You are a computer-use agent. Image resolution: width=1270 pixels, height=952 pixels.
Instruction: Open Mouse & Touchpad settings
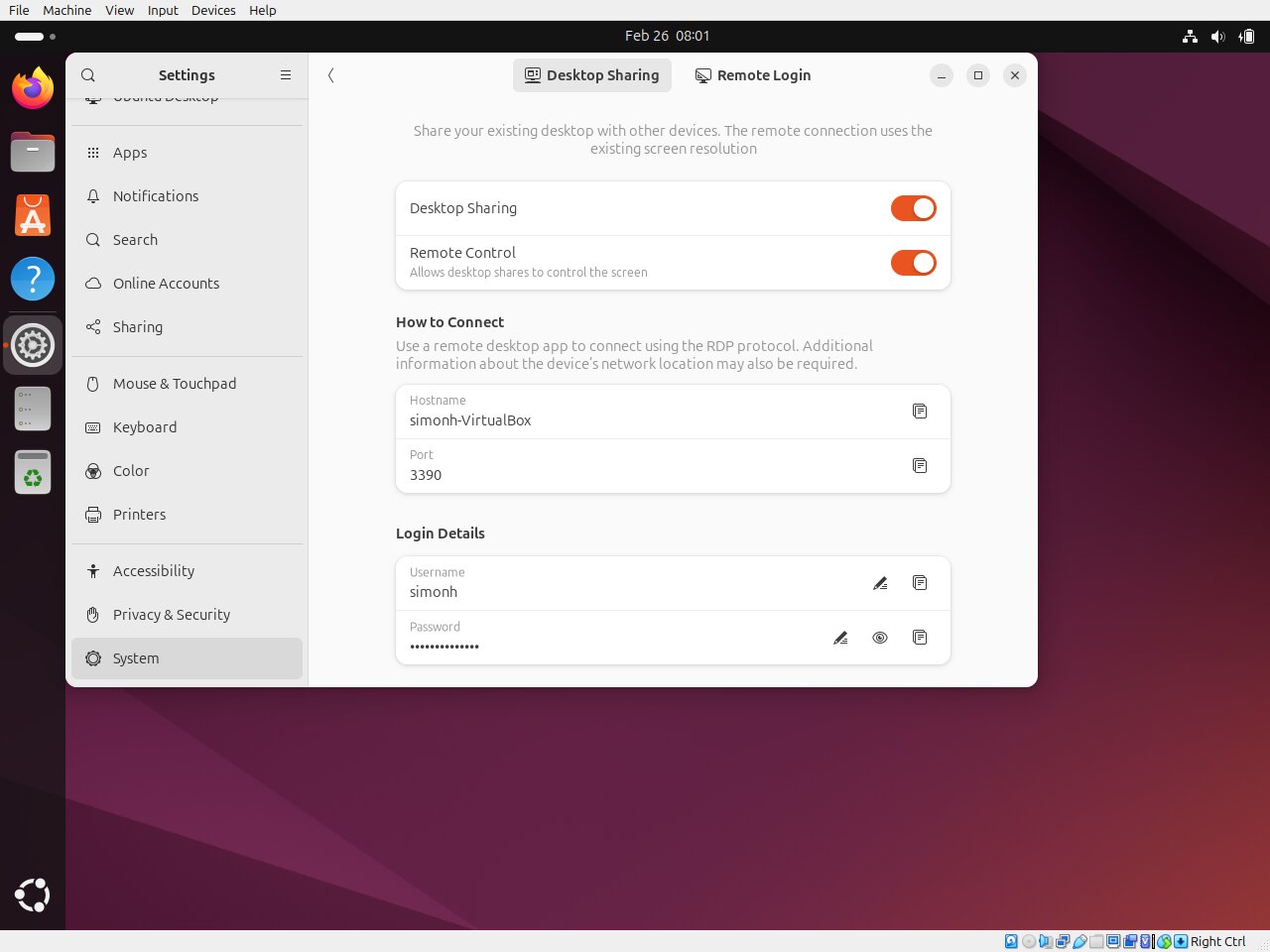[187, 384]
